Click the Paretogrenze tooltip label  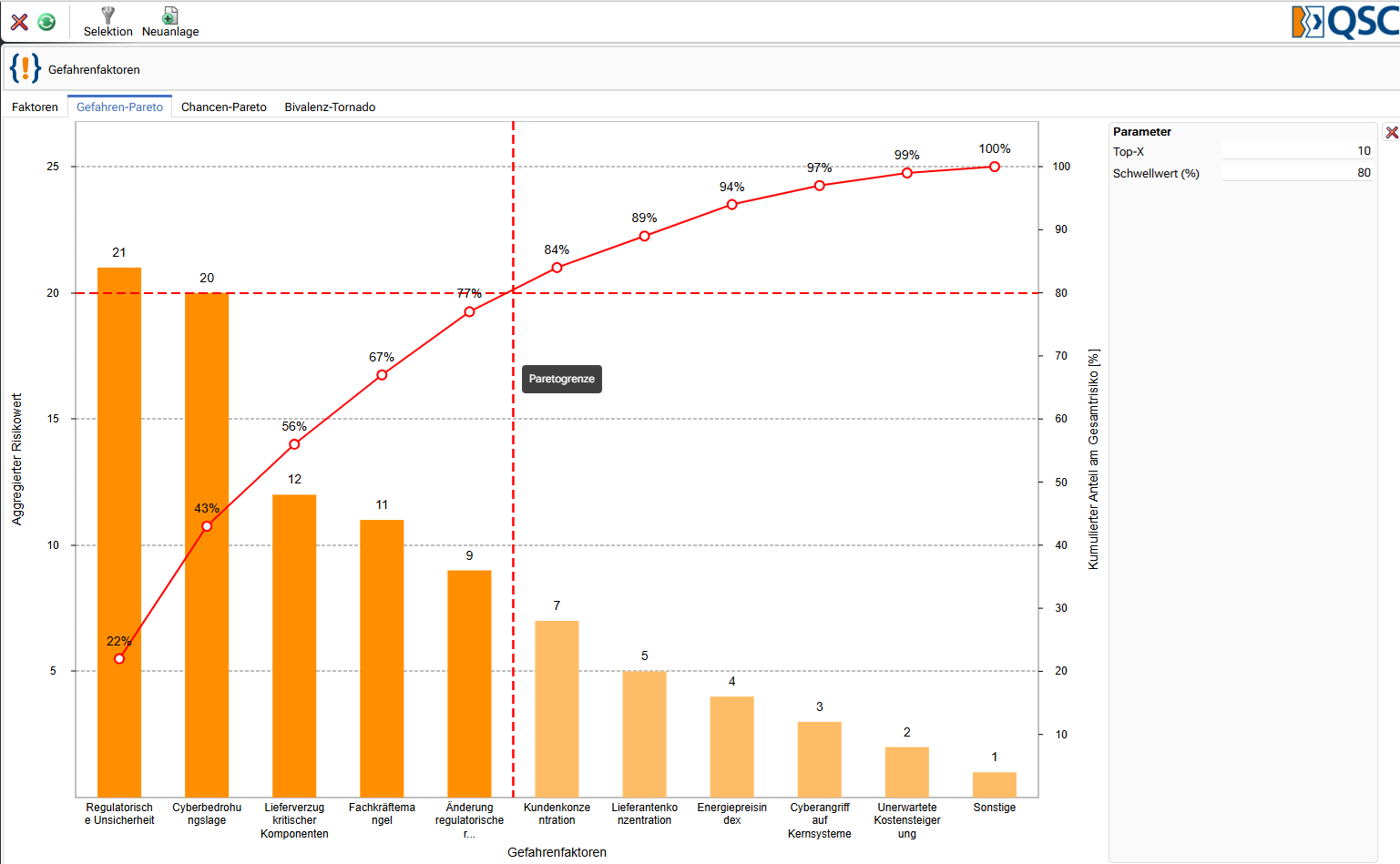(561, 379)
